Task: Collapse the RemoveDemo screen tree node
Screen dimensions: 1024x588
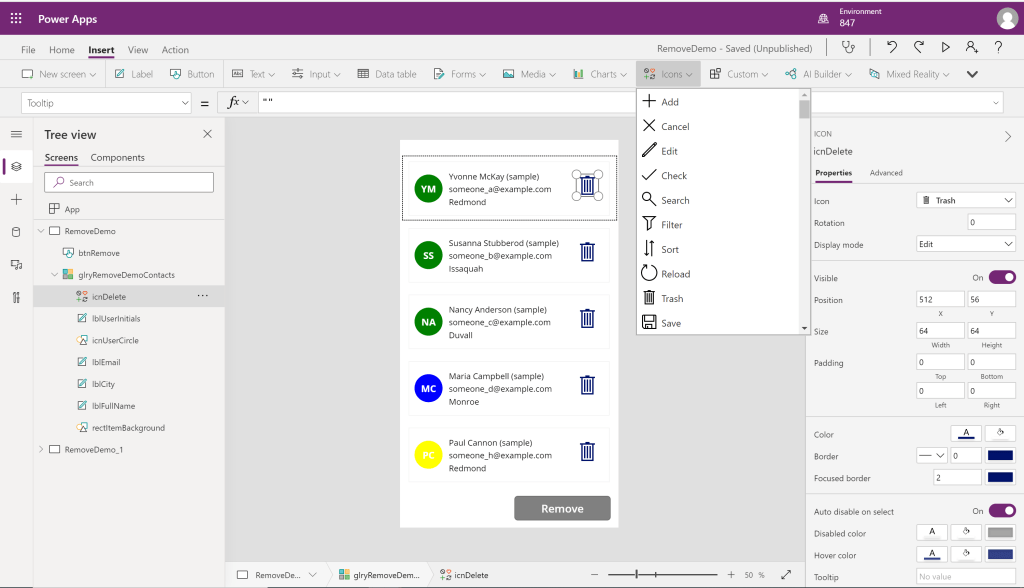Action: 41,231
